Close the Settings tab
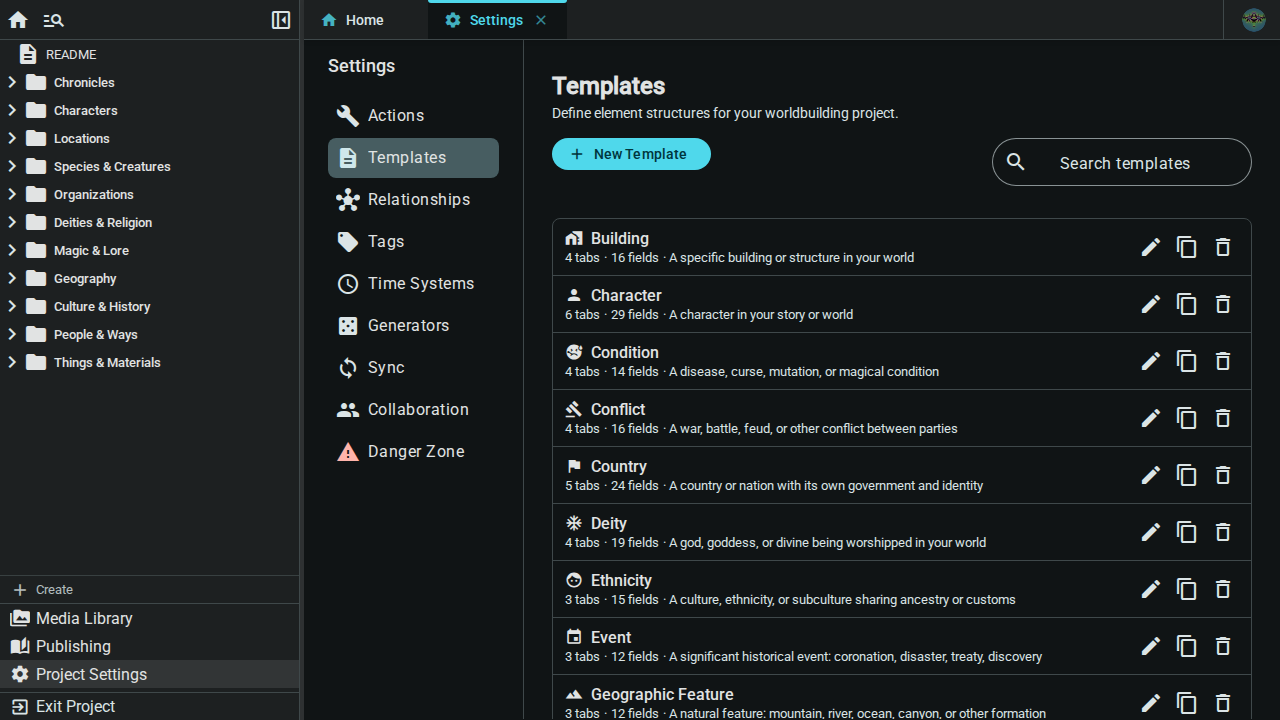This screenshot has height=720, width=1280. pyautogui.click(x=541, y=20)
